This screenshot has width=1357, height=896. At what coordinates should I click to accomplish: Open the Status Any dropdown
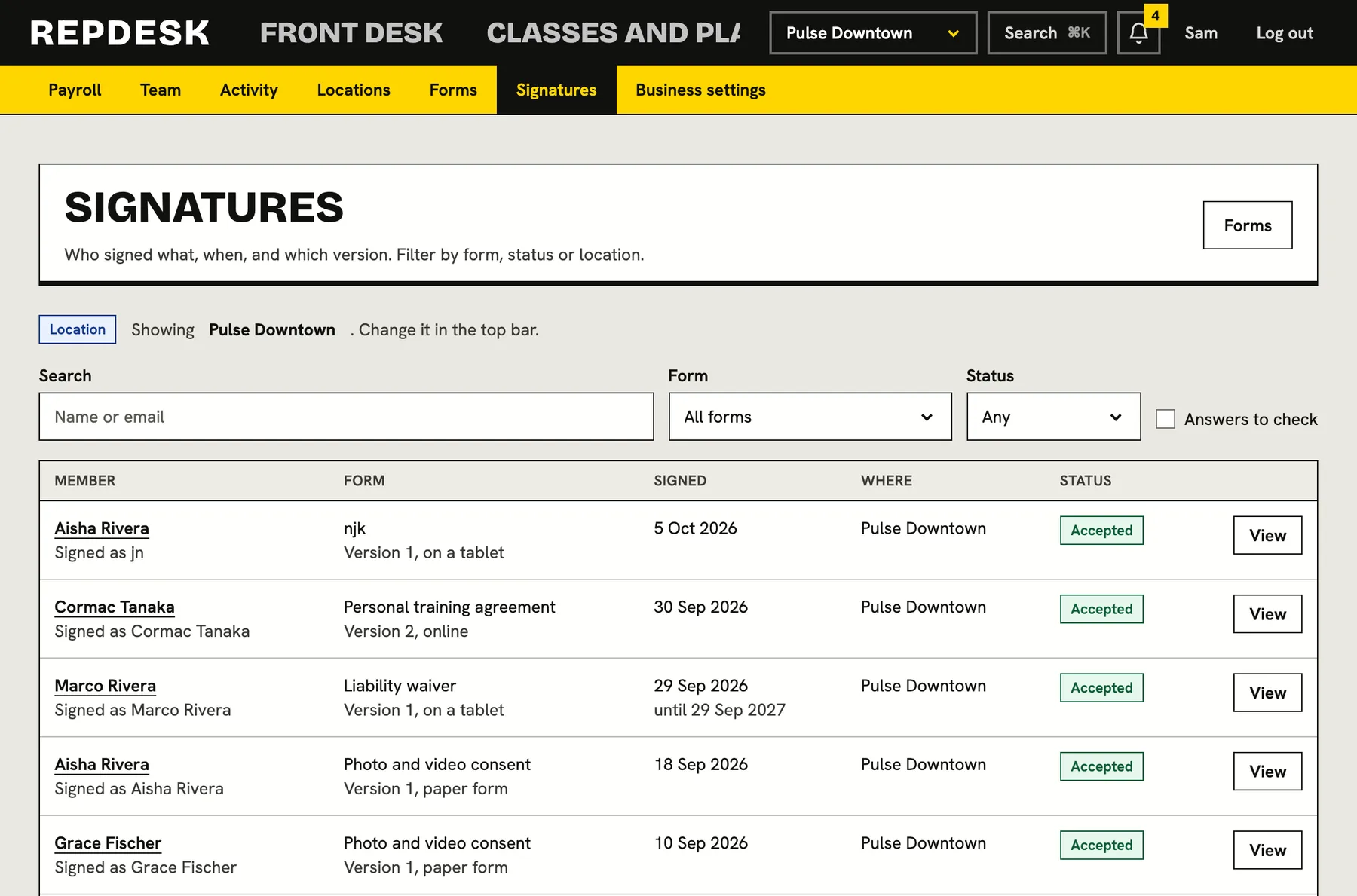(1053, 417)
